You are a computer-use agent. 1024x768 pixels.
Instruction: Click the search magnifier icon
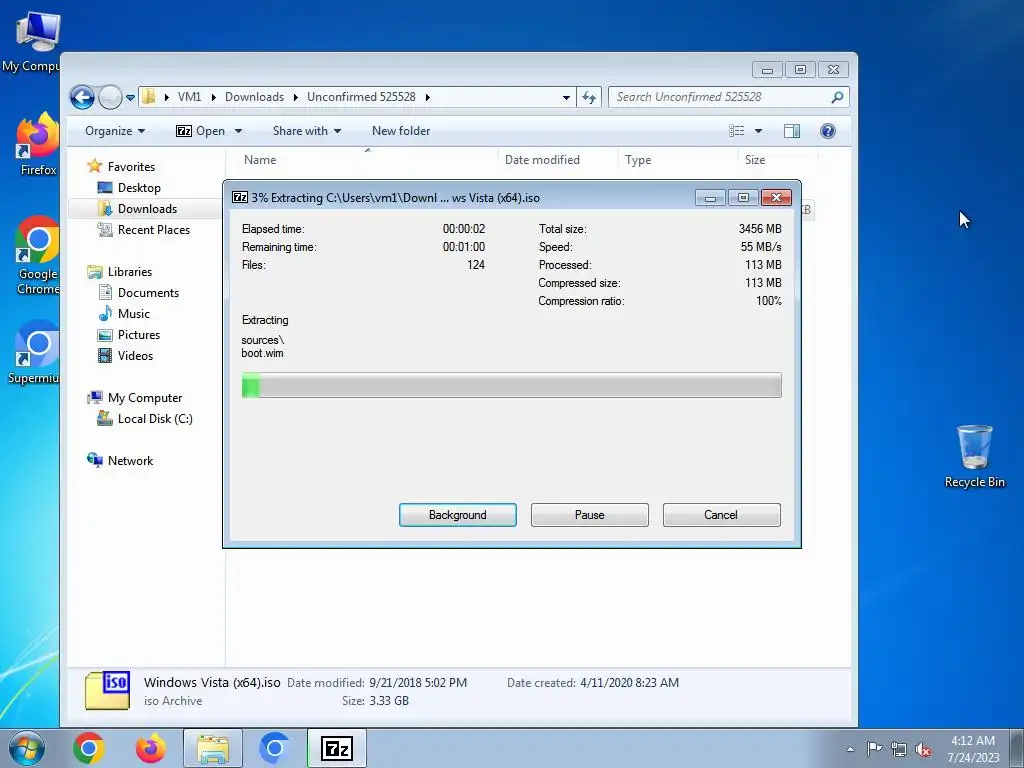click(x=837, y=97)
